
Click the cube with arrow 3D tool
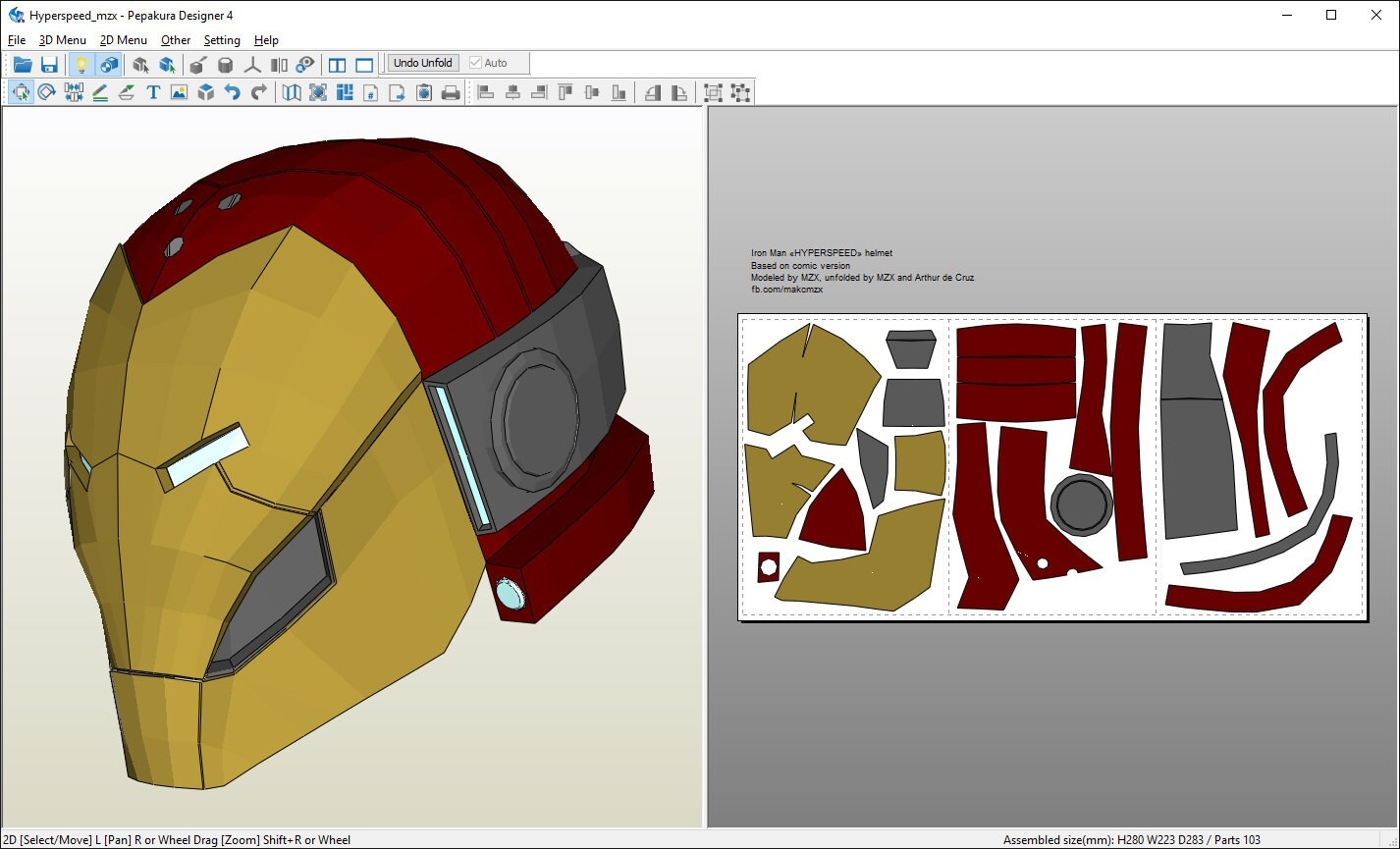pos(197,65)
